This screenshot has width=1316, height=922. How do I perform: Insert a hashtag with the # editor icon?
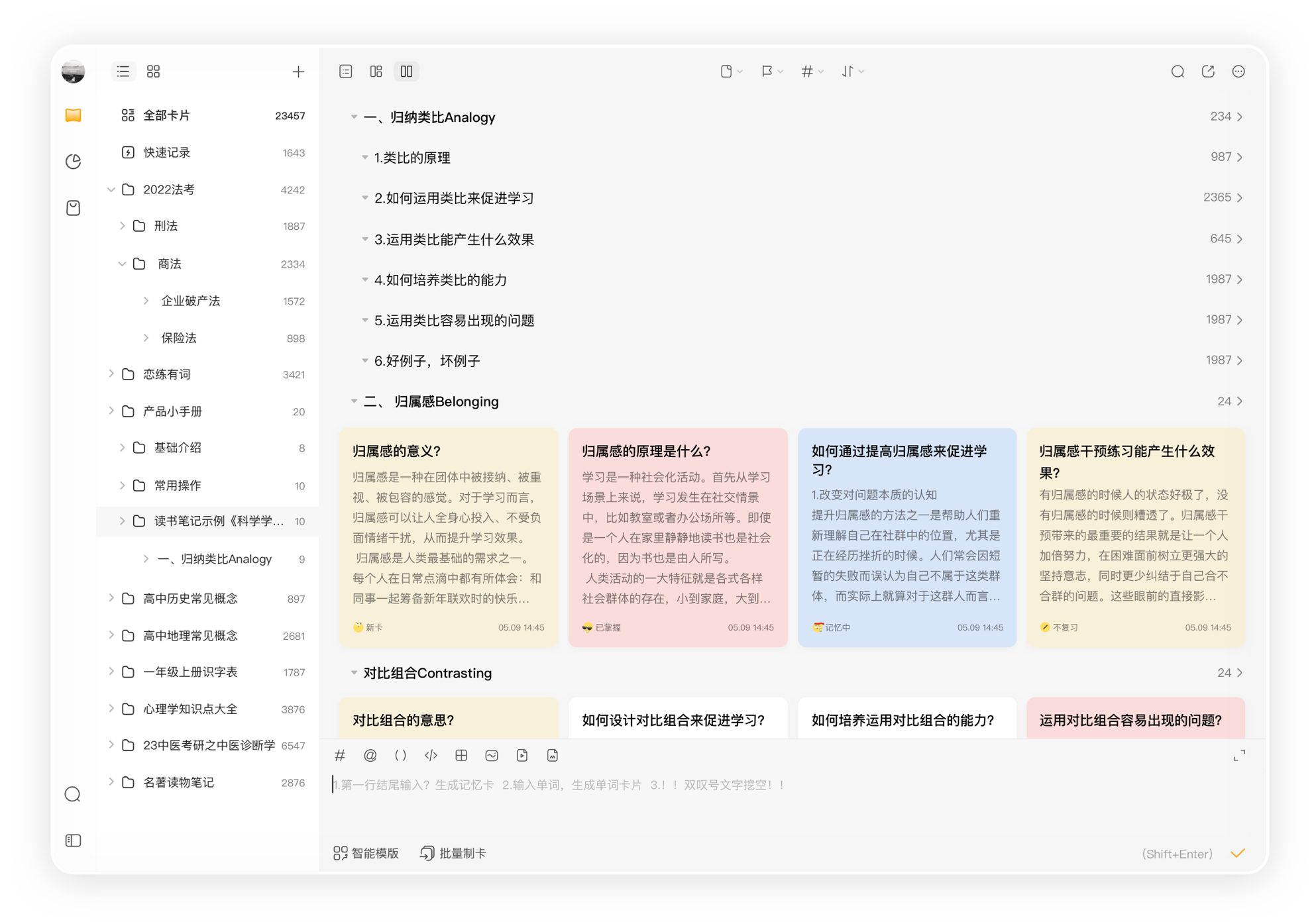(x=340, y=755)
